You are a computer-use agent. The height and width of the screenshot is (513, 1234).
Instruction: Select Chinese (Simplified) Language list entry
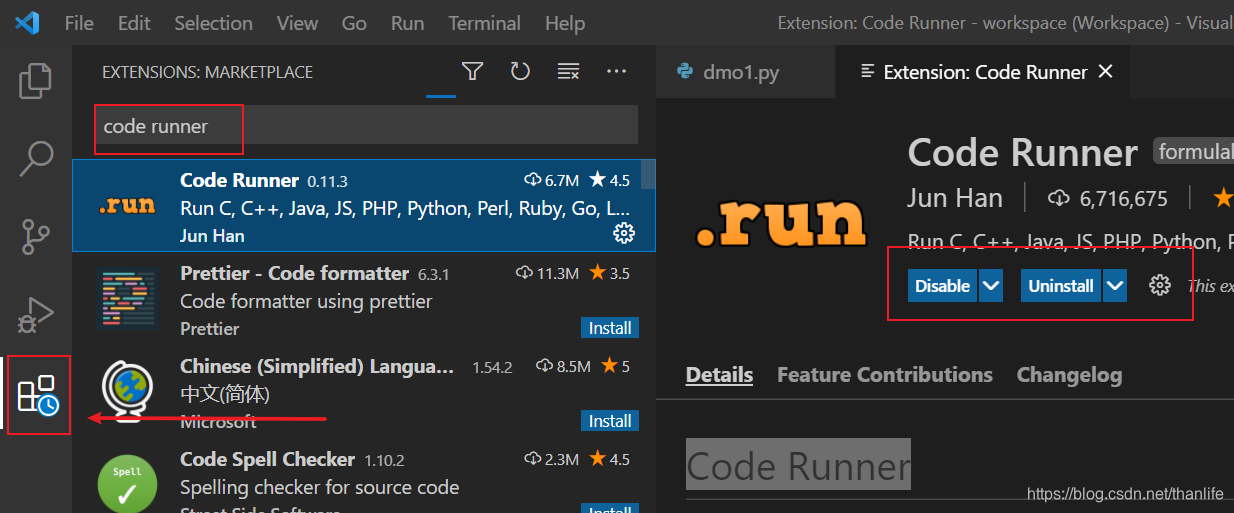364,392
